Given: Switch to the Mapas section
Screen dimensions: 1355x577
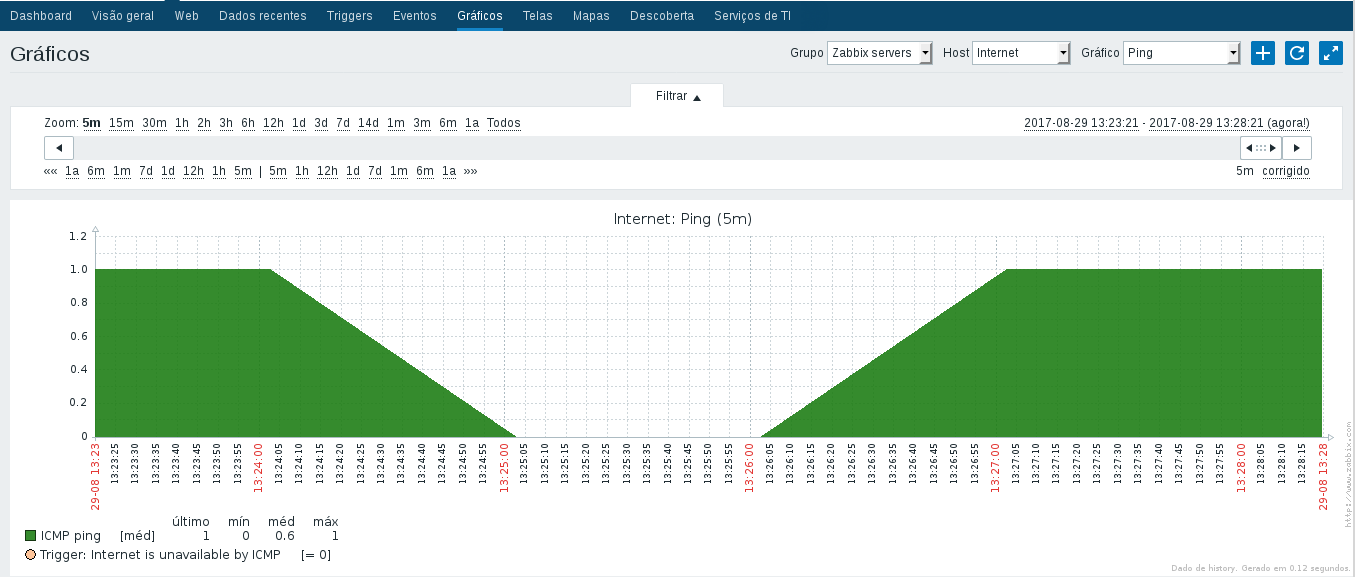Looking at the screenshot, I should click(591, 16).
